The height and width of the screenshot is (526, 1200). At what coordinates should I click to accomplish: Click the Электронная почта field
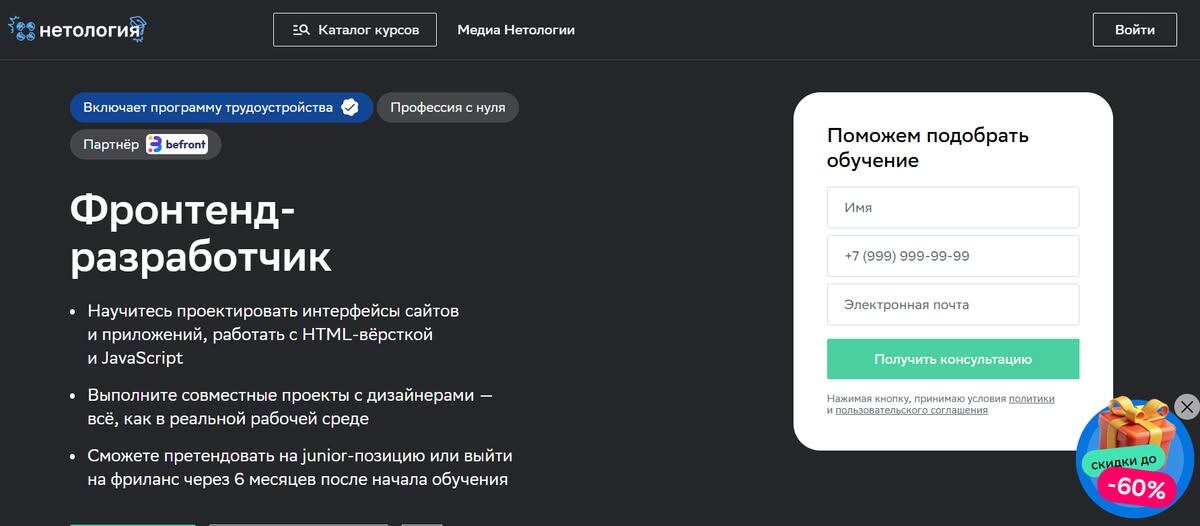click(x=953, y=305)
